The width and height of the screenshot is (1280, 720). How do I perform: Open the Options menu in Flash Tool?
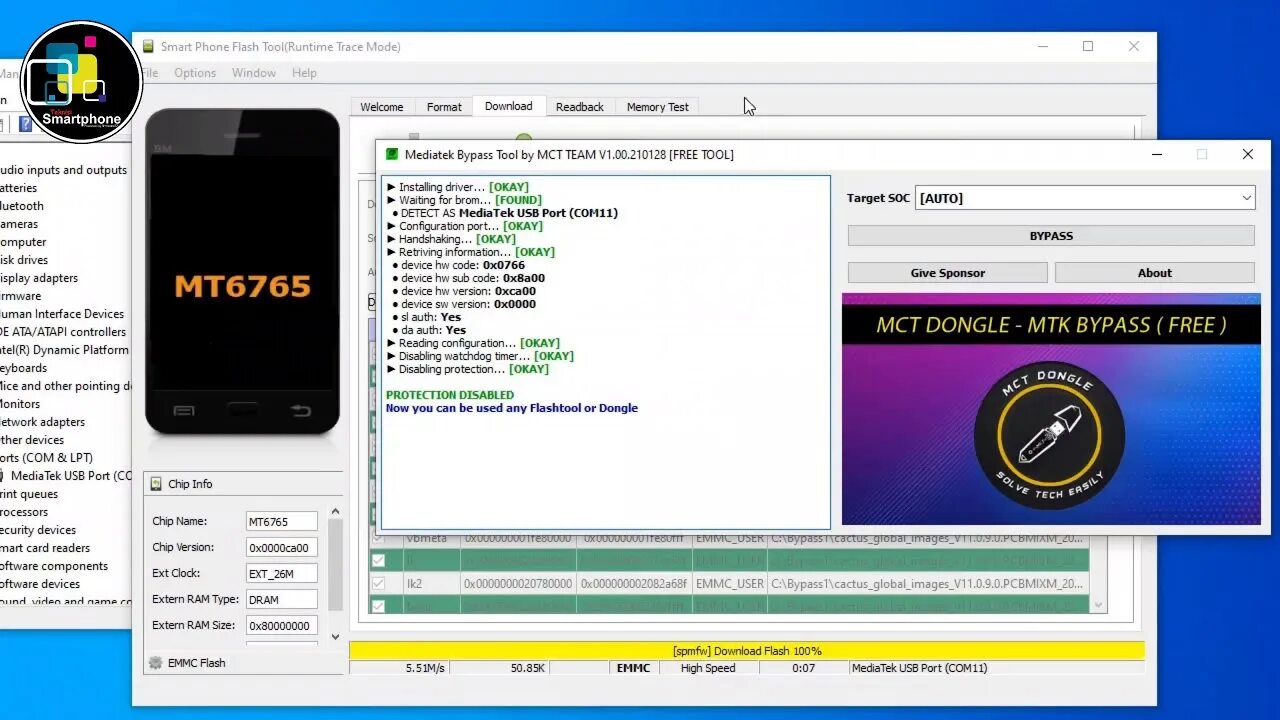click(195, 73)
